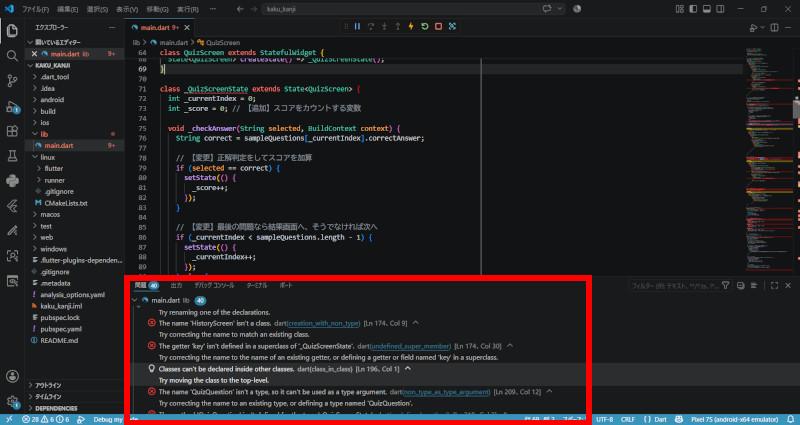Open the Run and Debug view

point(12,107)
